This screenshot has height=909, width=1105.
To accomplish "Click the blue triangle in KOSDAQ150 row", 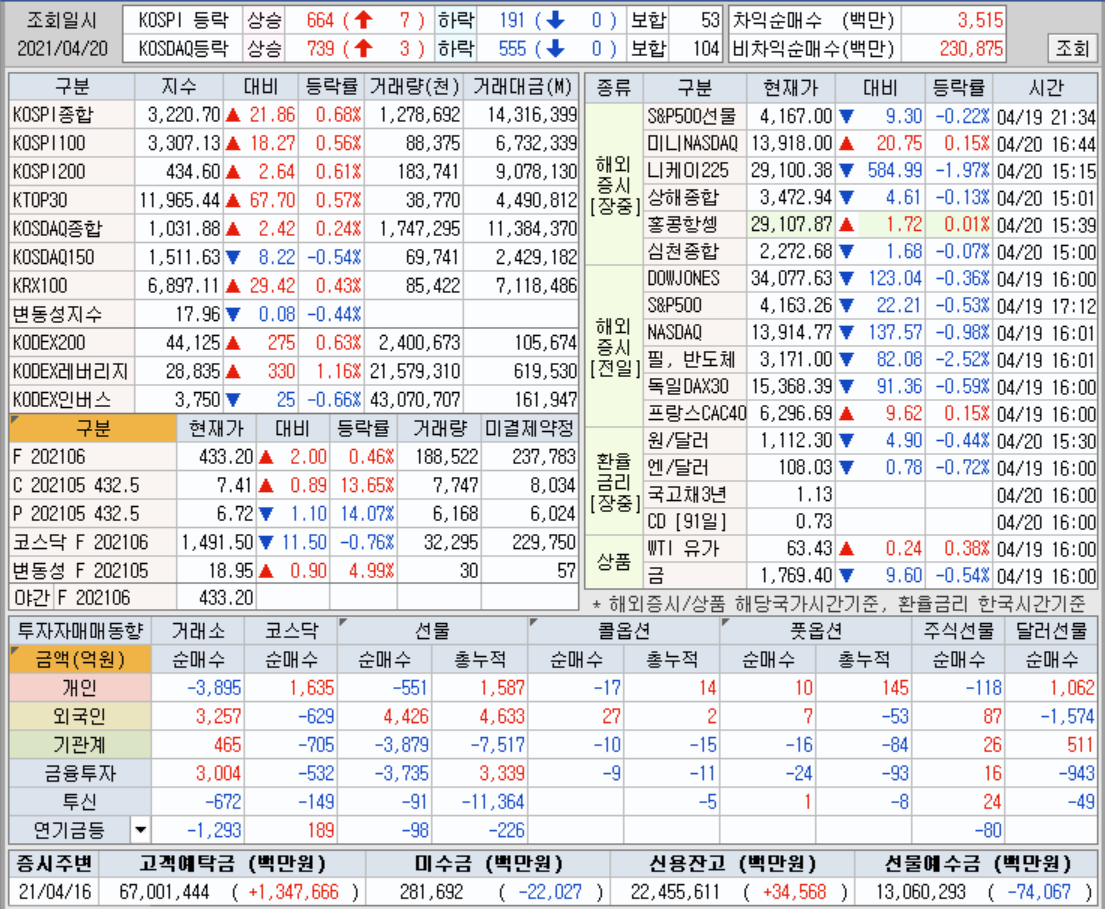I will 233,257.
